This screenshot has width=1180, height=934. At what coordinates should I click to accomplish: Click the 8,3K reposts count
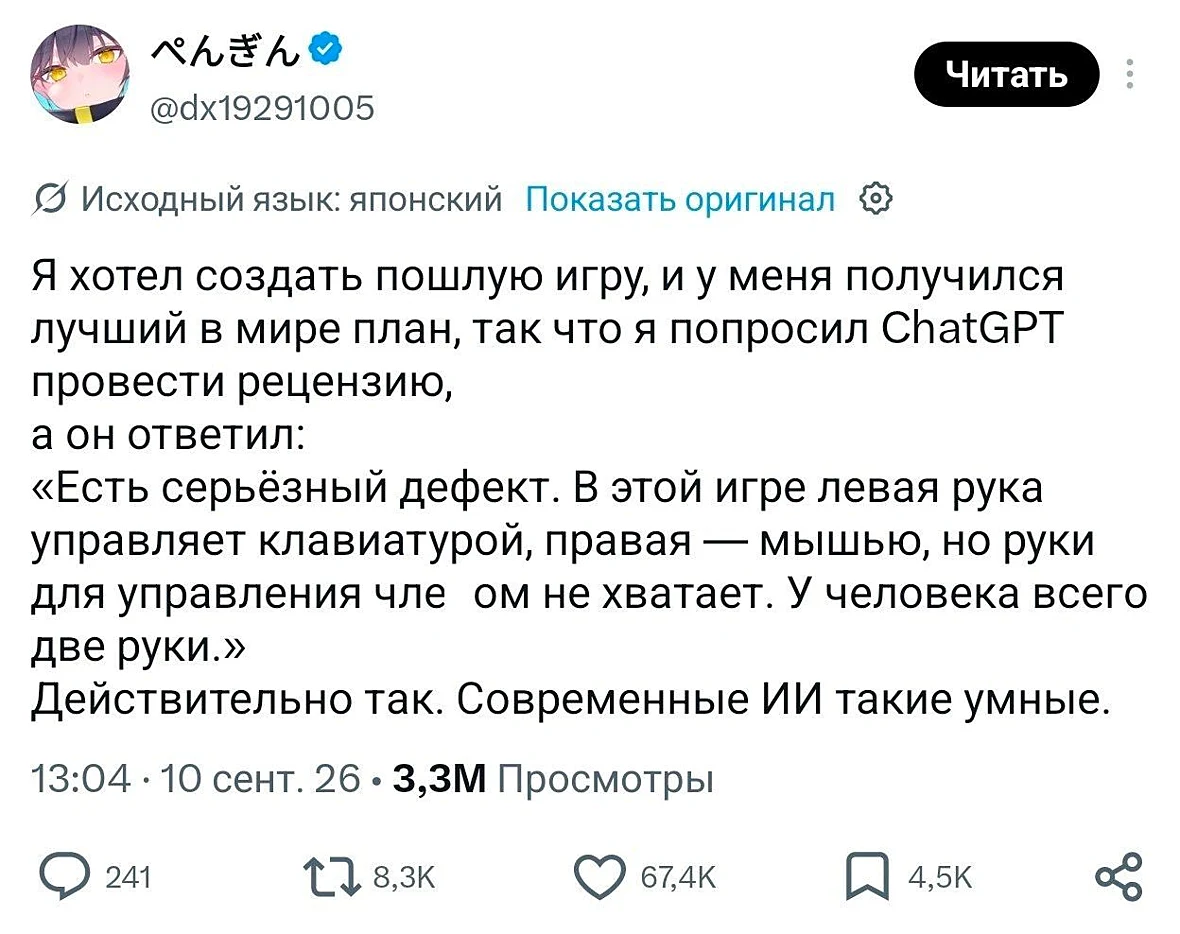[404, 878]
